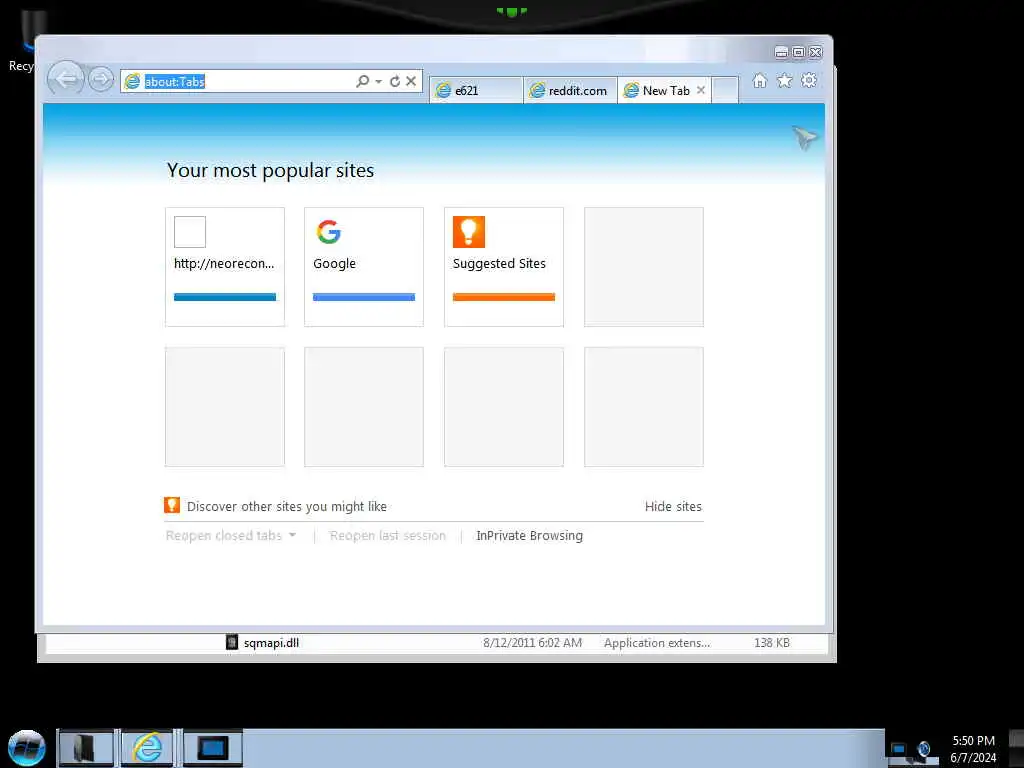1024x768 pixels.
Task: Open the Explorer window taskbar button
Action: coord(86,748)
